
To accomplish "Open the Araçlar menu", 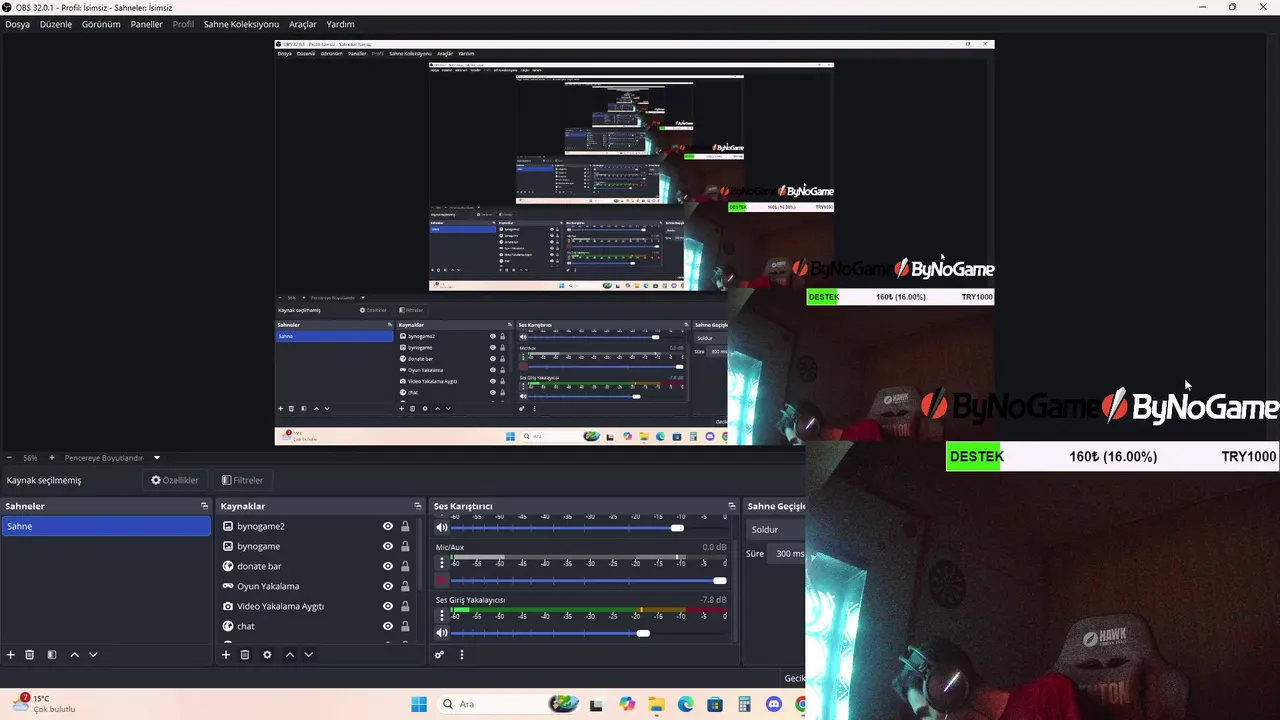I will (x=303, y=24).
